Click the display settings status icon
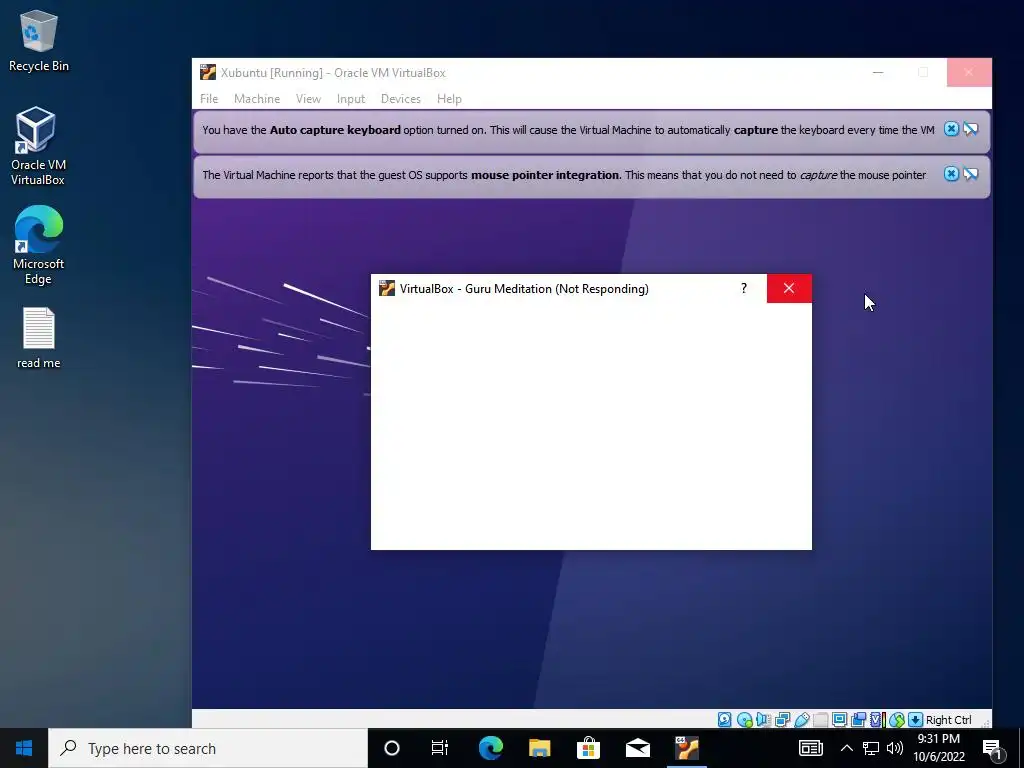 tap(840, 720)
